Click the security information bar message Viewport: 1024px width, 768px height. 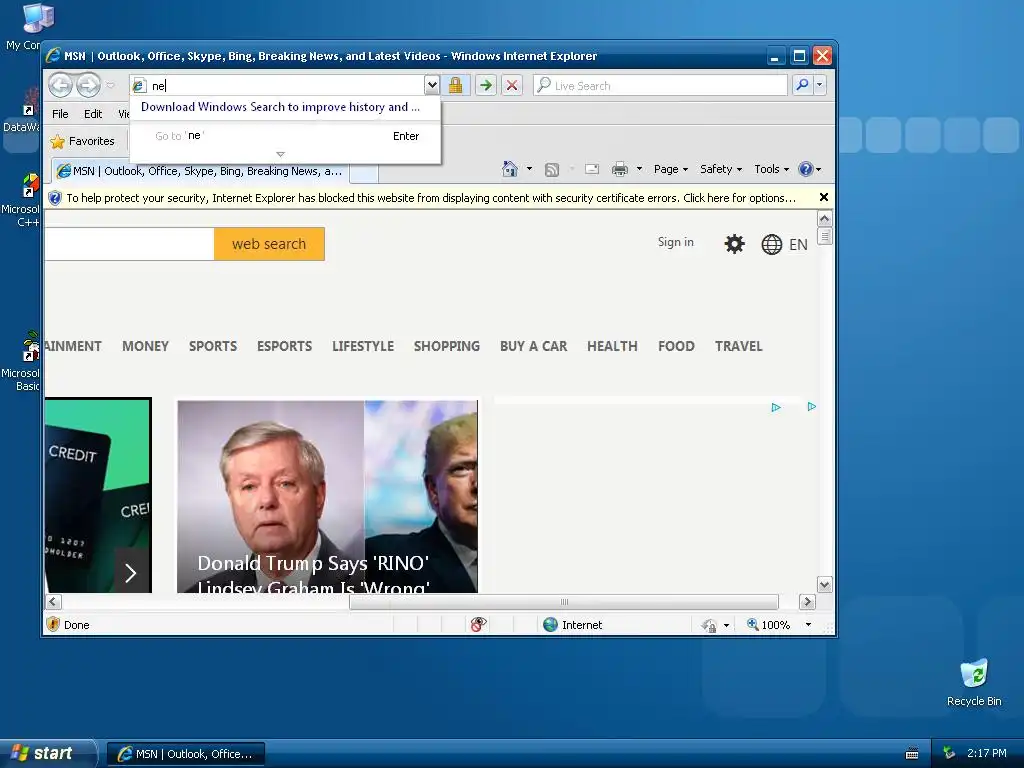coord(430,198)
